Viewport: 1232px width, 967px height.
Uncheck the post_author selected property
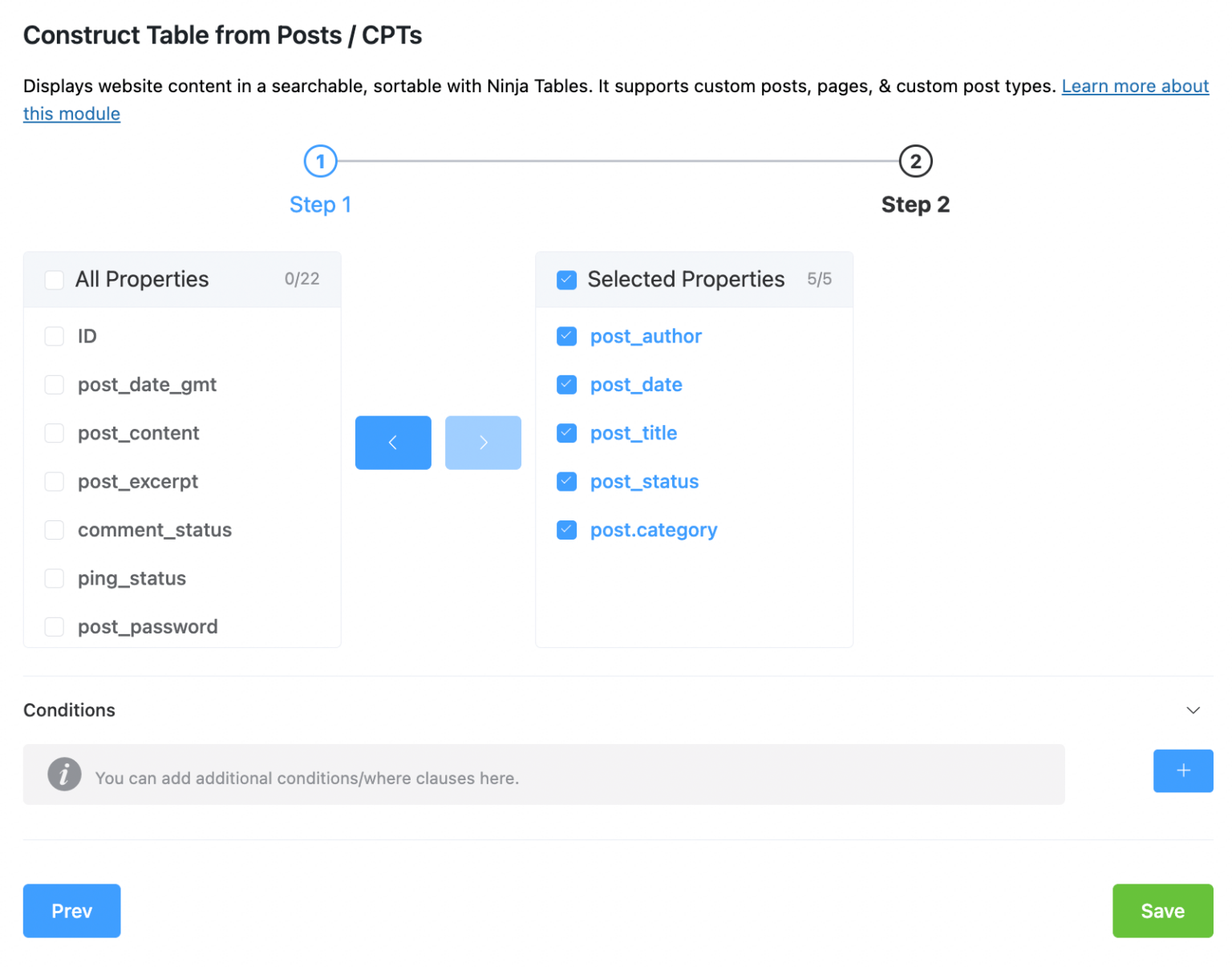tap(566, 336)
